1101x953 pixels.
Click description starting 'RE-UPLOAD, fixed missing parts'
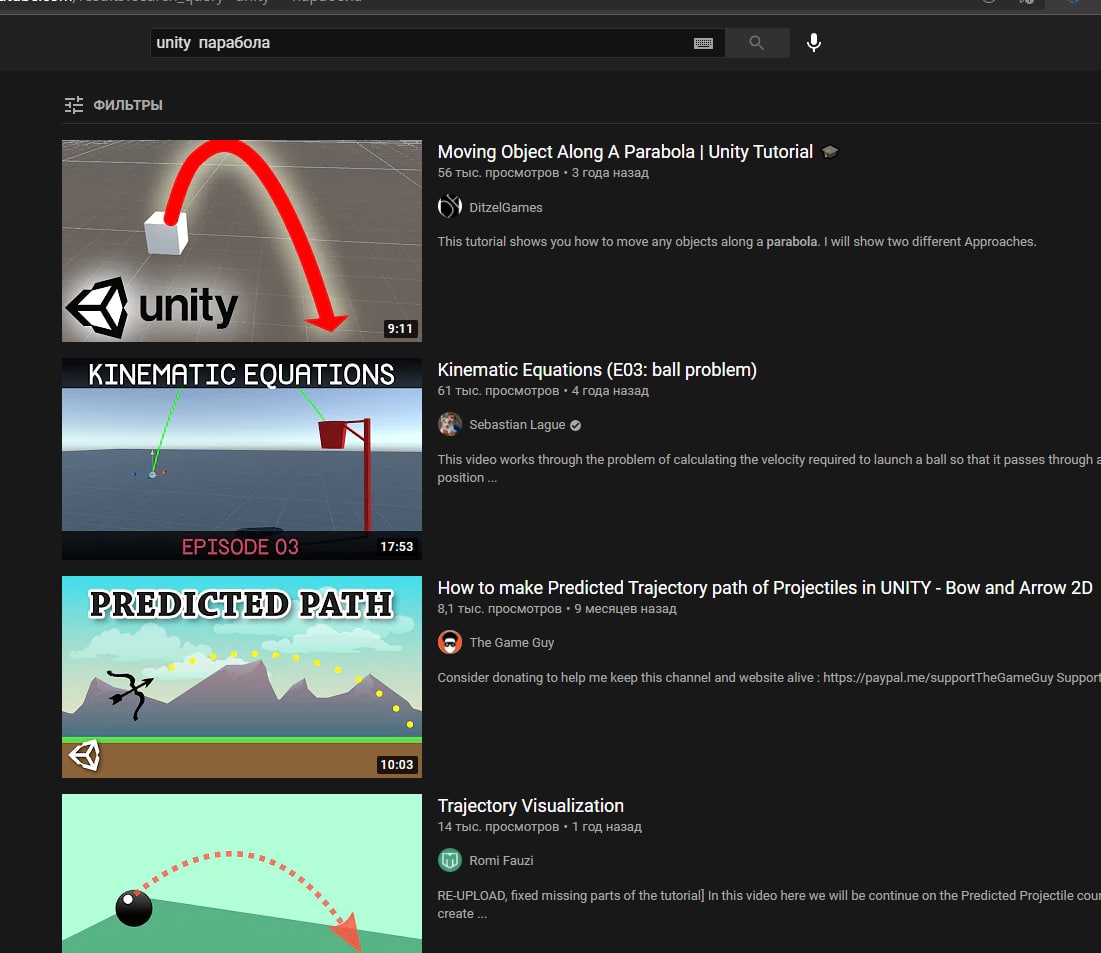769,905
